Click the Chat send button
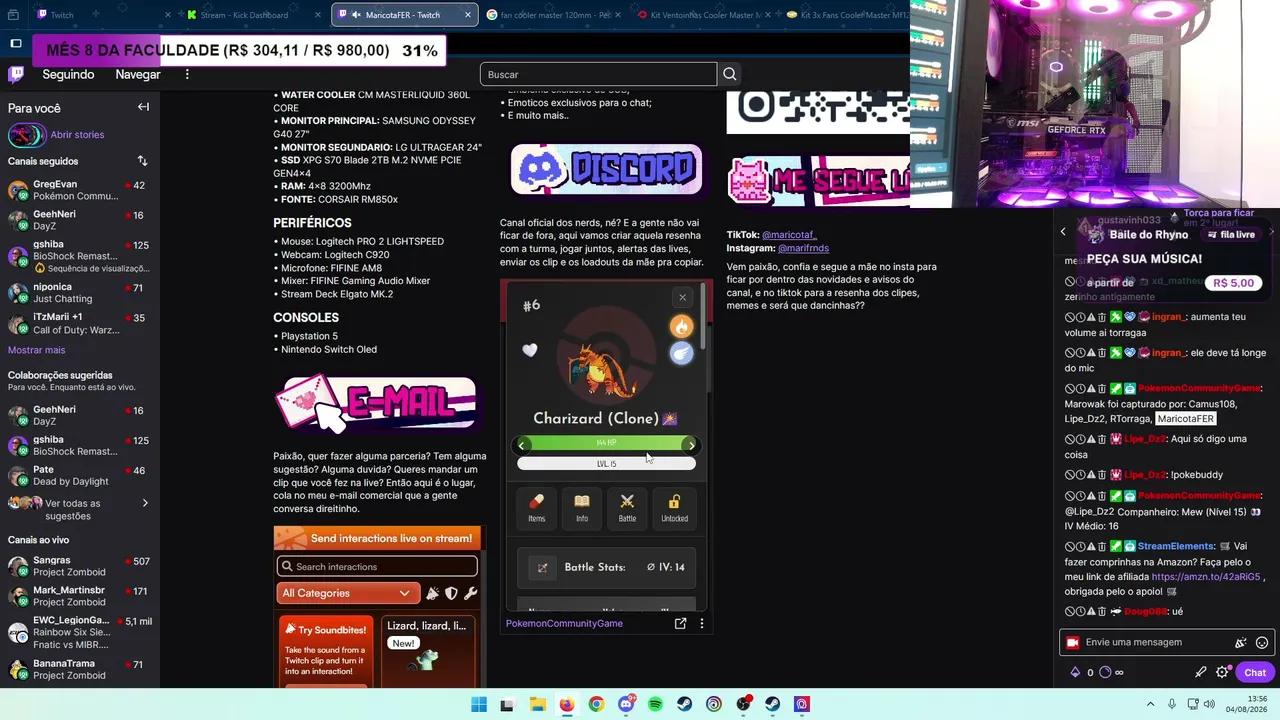 click(x=1255, y=672)
